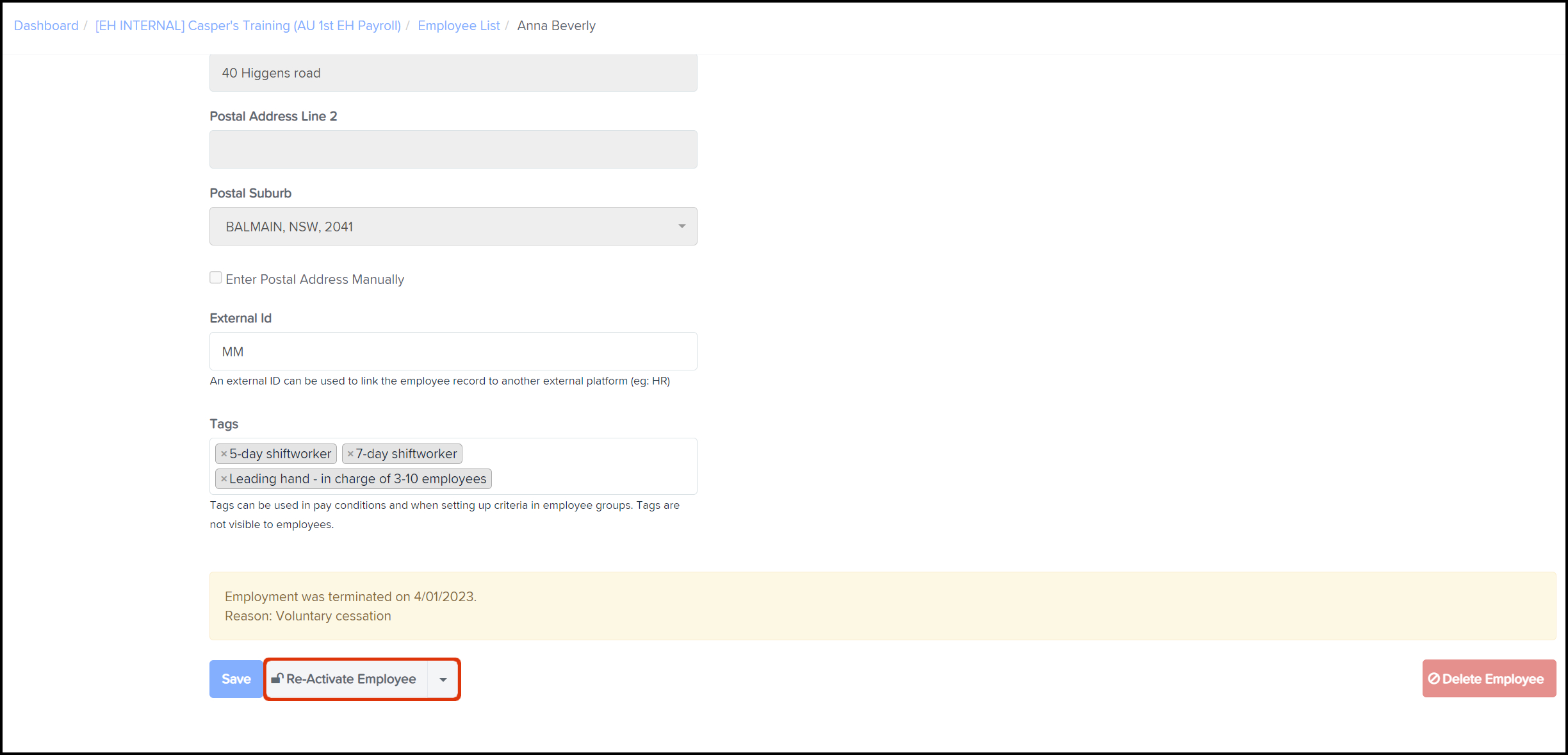Remove the 5-day shiftworker tag
This screenshot has width=1568, height=755.
point(224,454)
